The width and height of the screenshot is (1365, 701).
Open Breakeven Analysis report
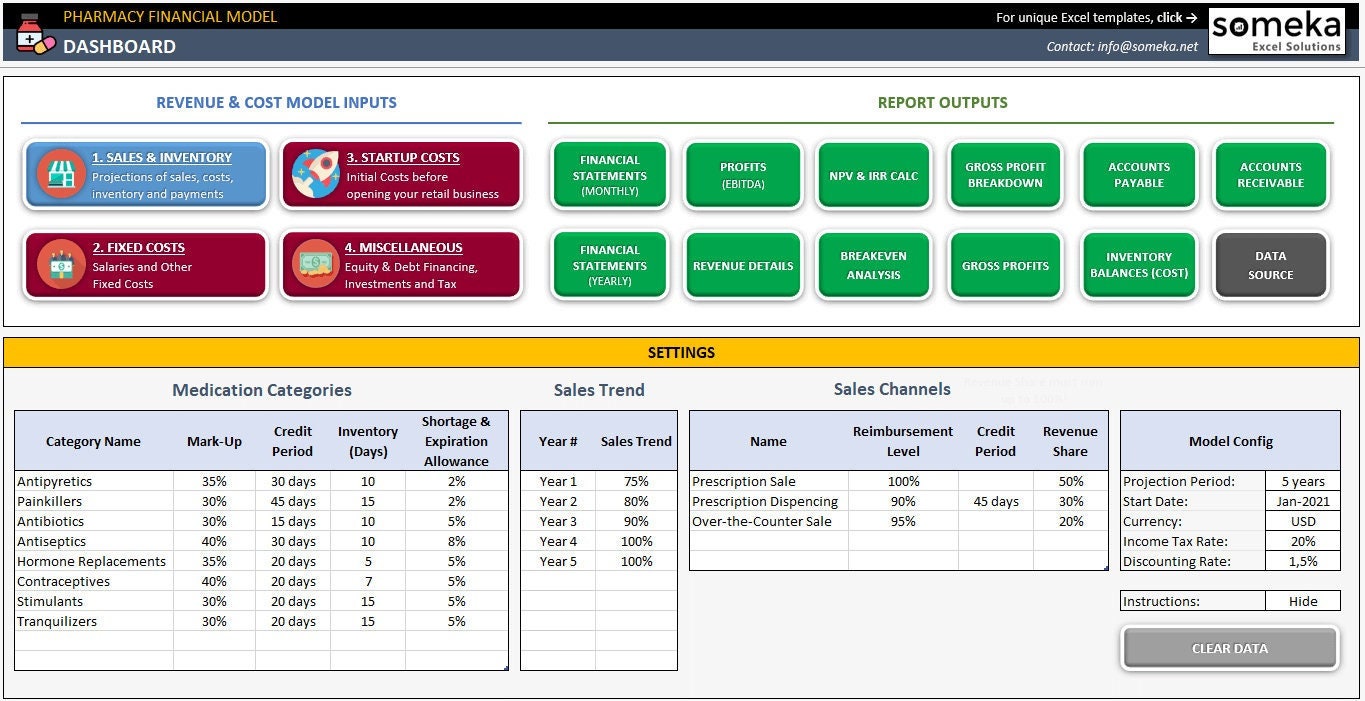[874, 265]
